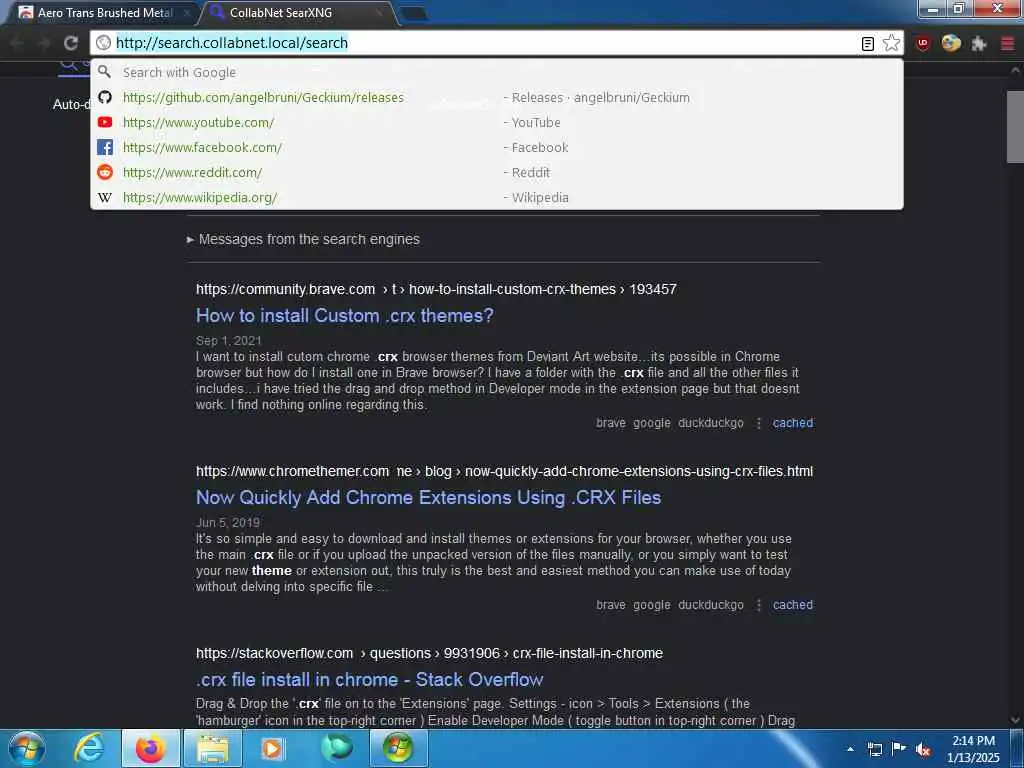Screen dimensions: 1024x768
Task: Close the Aero Trans Brushed Metal tab
Action: 187,13
